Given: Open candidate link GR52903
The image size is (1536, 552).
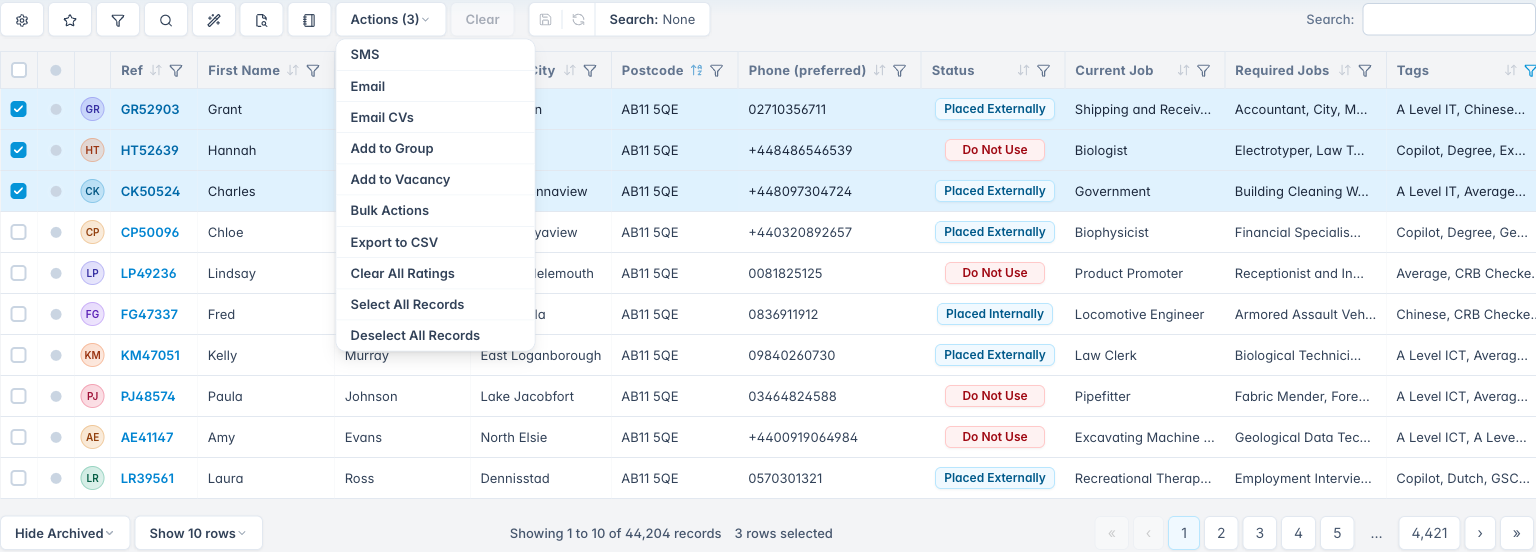Looking at the screenshot, I should [150, 109].
